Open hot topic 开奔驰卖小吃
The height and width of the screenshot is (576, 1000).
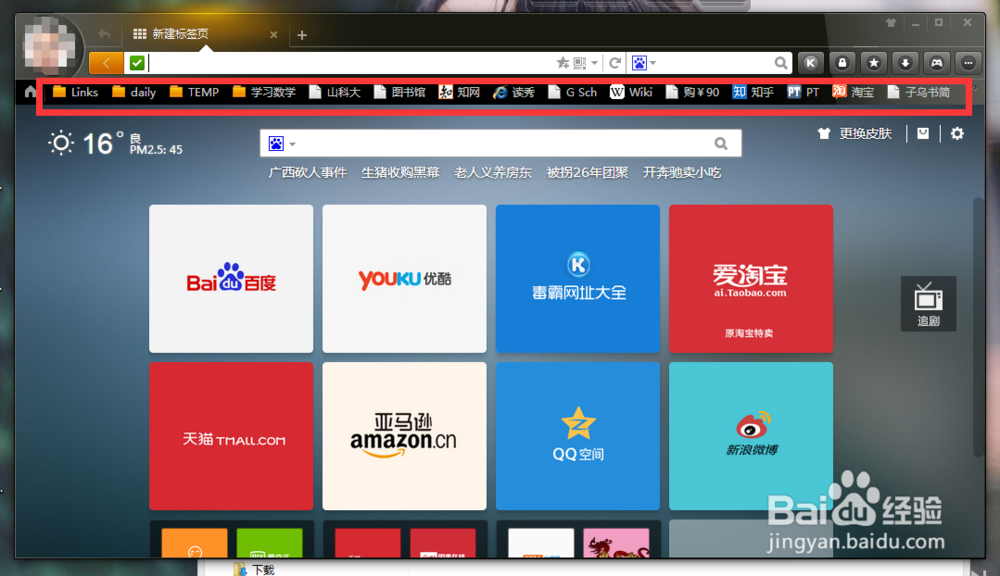tap(682, 172)
